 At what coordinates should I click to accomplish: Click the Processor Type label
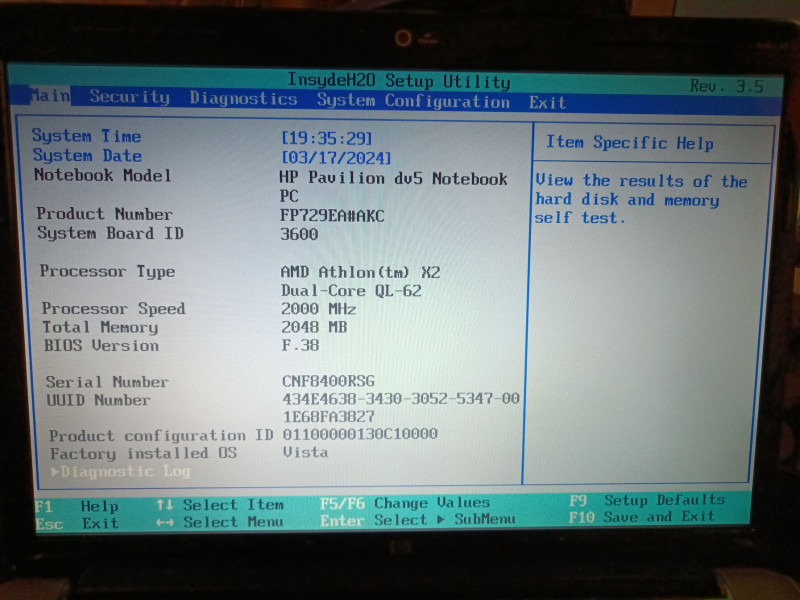108,271
